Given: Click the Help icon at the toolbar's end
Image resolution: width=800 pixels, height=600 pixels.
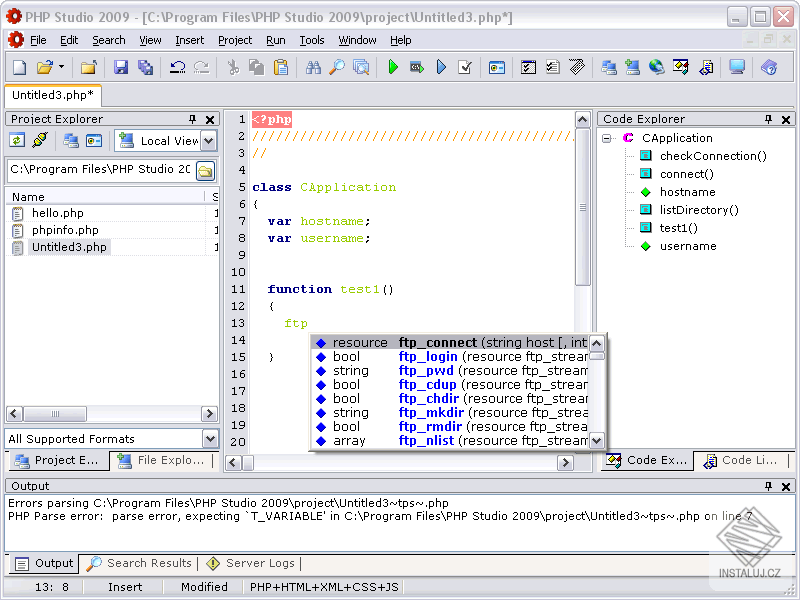Looking at the screenshot, I should click(x=768, y=68).
